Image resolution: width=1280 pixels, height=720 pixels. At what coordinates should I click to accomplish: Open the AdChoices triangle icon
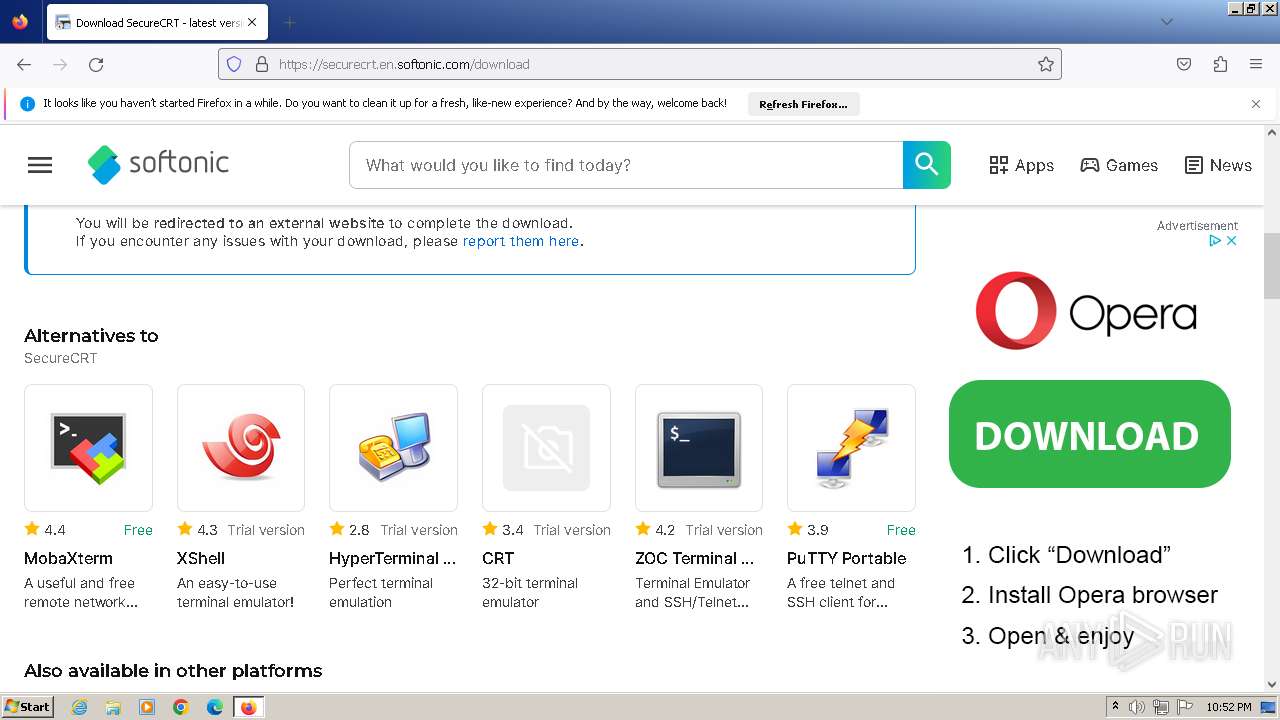tap(1216, 240)
